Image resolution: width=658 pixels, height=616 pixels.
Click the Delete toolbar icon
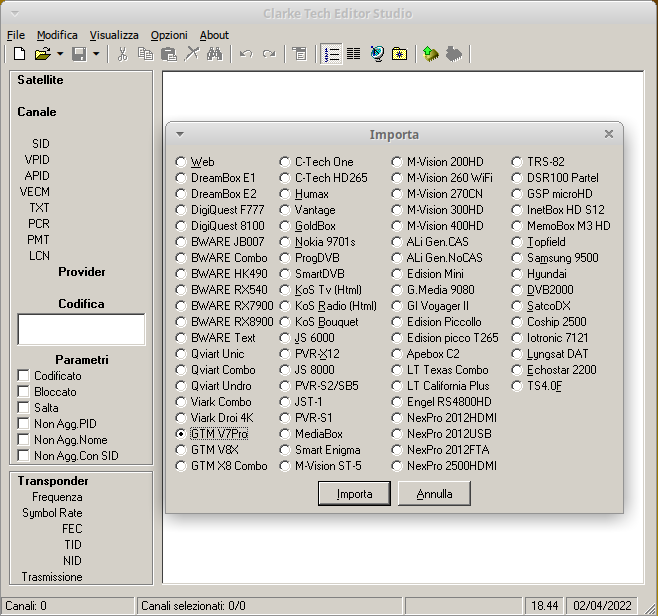(x=192, y=54)
